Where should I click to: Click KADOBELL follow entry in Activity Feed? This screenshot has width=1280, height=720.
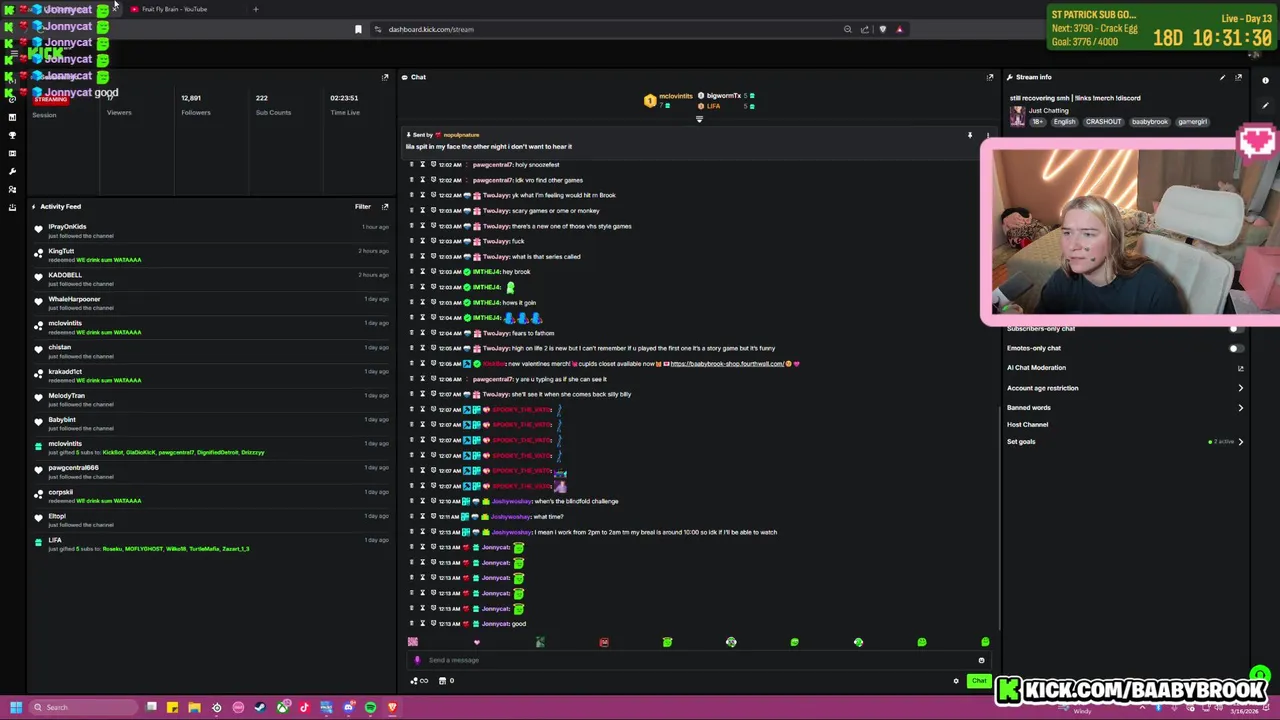click(x=210, y=279)
